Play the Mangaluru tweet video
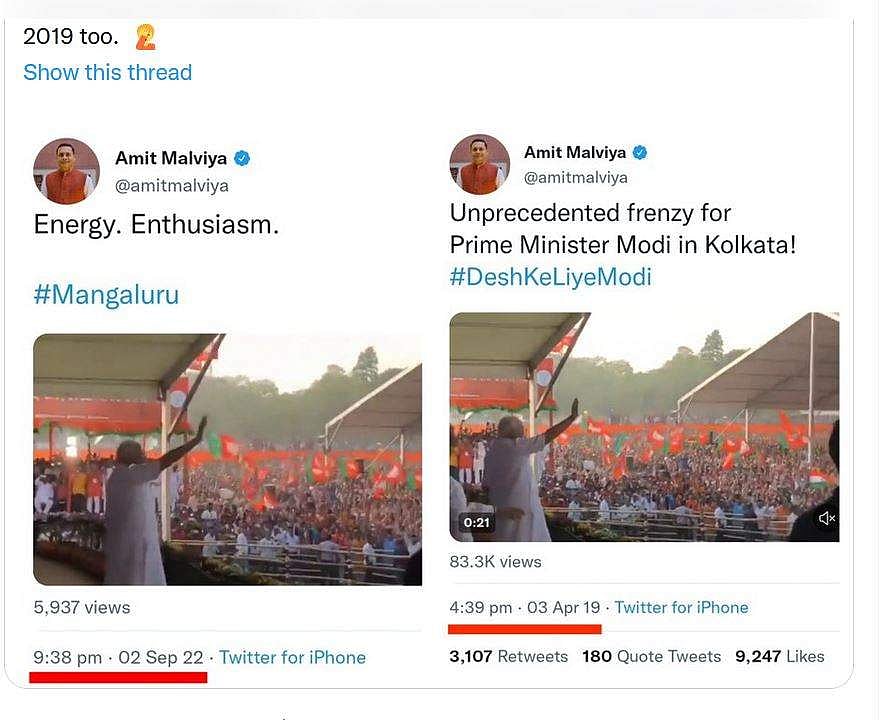Image resolution: width=888 pixels, height=720 pixels. pyautogui.click(x=227, y=459)
